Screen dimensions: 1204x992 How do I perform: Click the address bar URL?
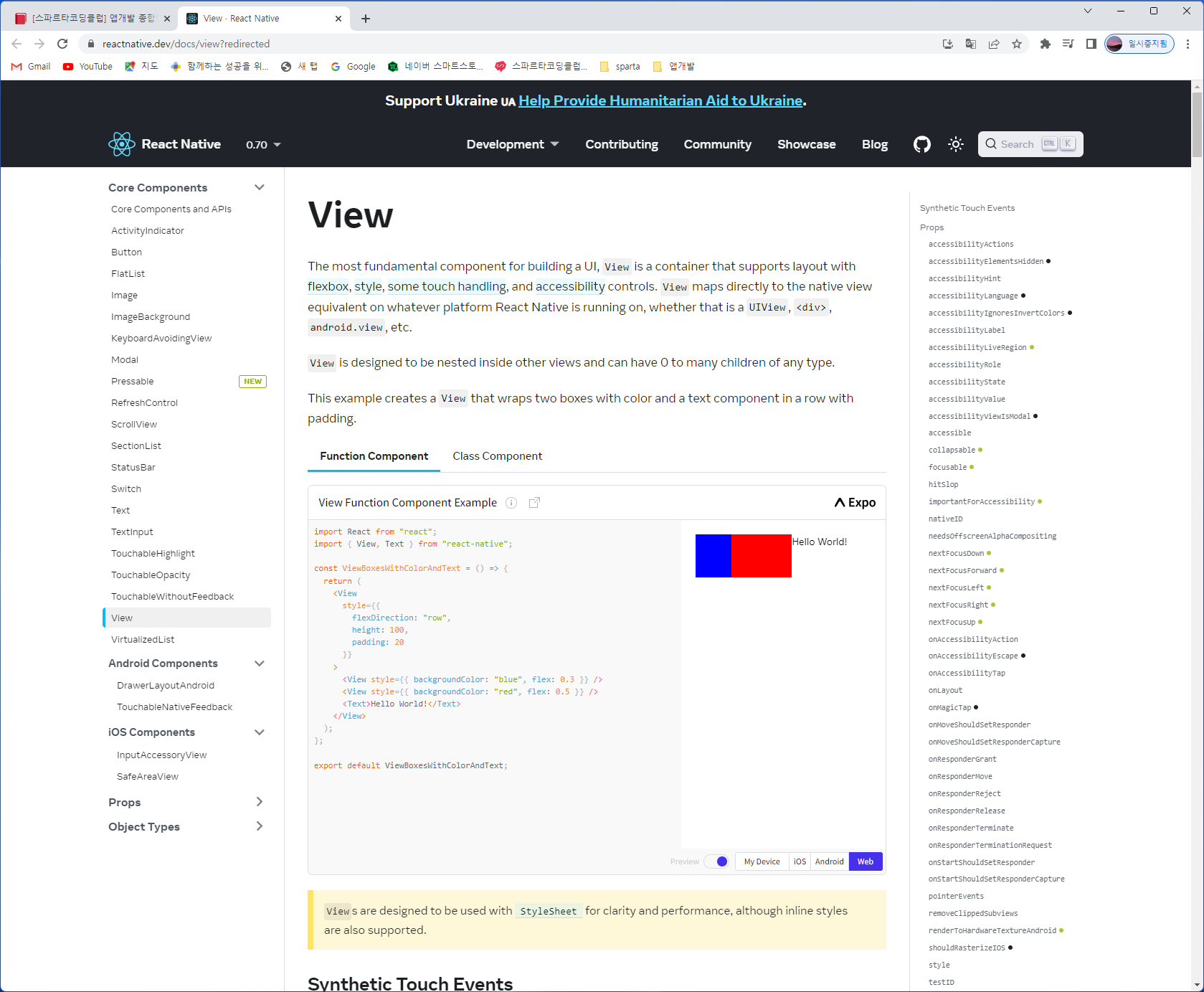click(186, 44)
